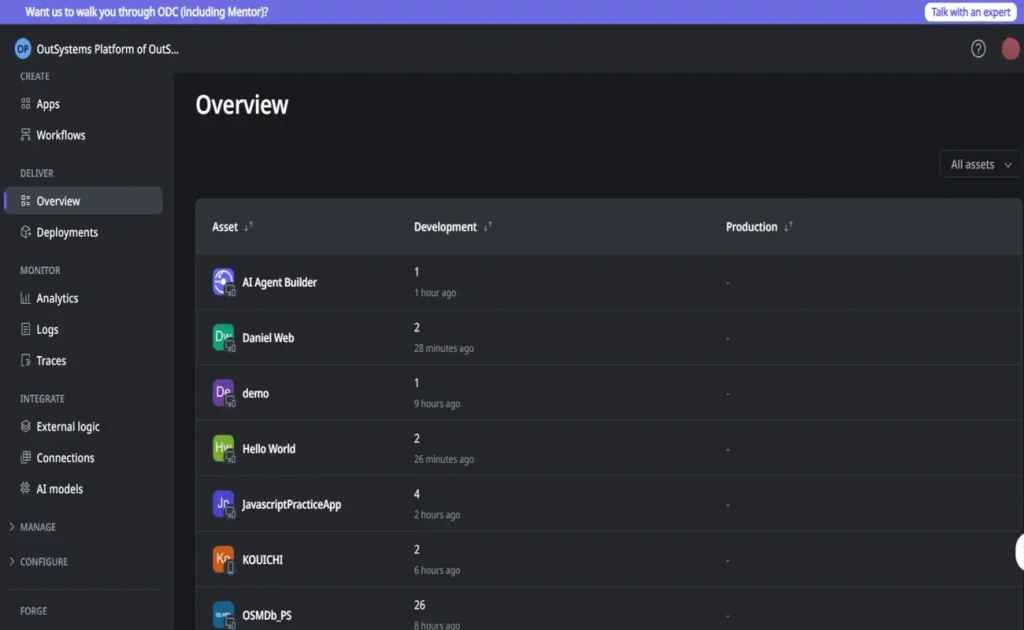Select Overview in the Deliver section
The image size is (1024, 630).
[x=82, y=201]
